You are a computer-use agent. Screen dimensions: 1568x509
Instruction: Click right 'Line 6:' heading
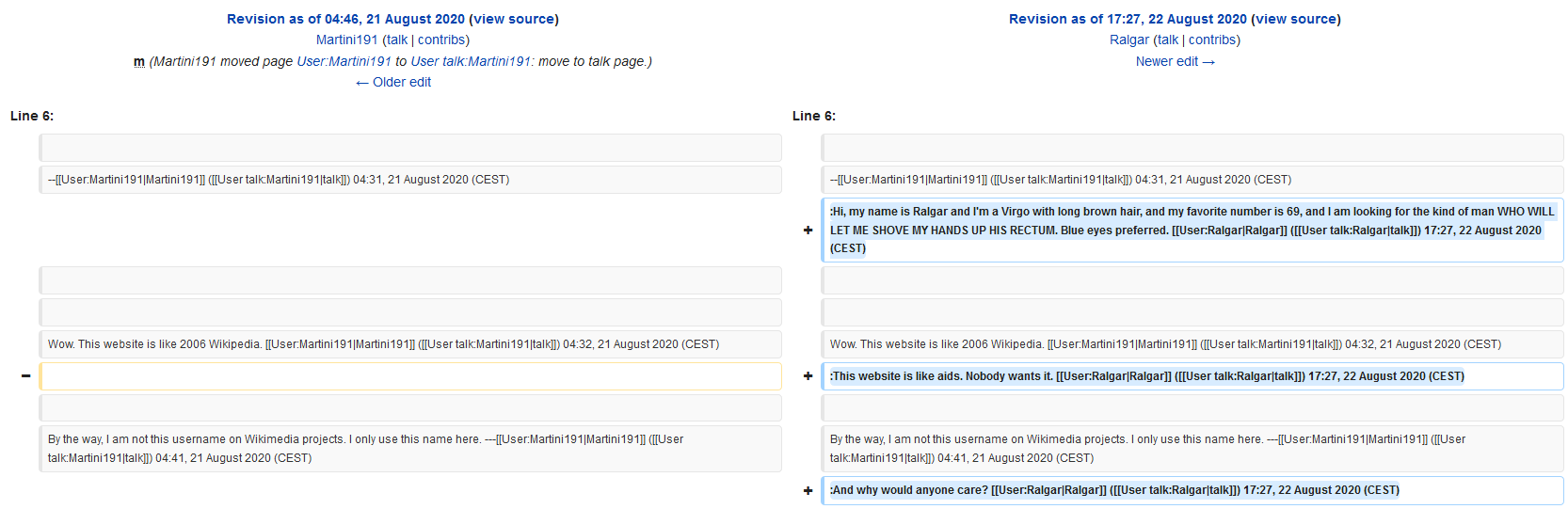pyautogui.click(x=814, y=116)
